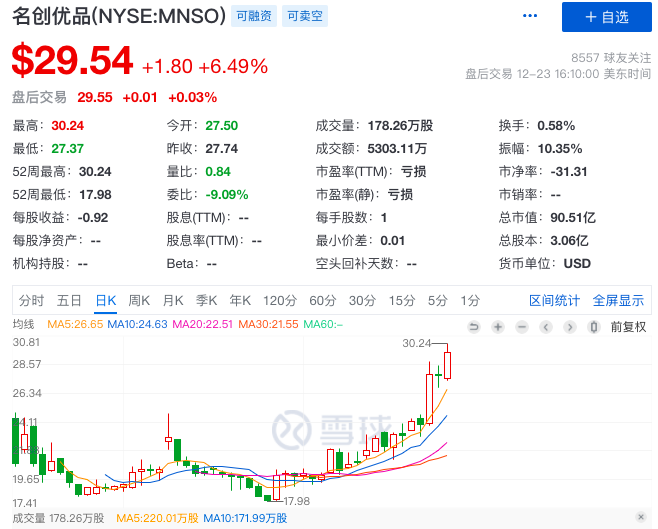Select the 1分 interval tab

point(470,300)
